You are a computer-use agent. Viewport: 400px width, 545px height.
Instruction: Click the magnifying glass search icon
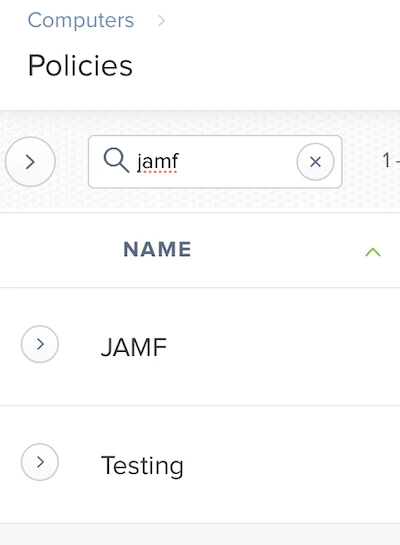116,160
